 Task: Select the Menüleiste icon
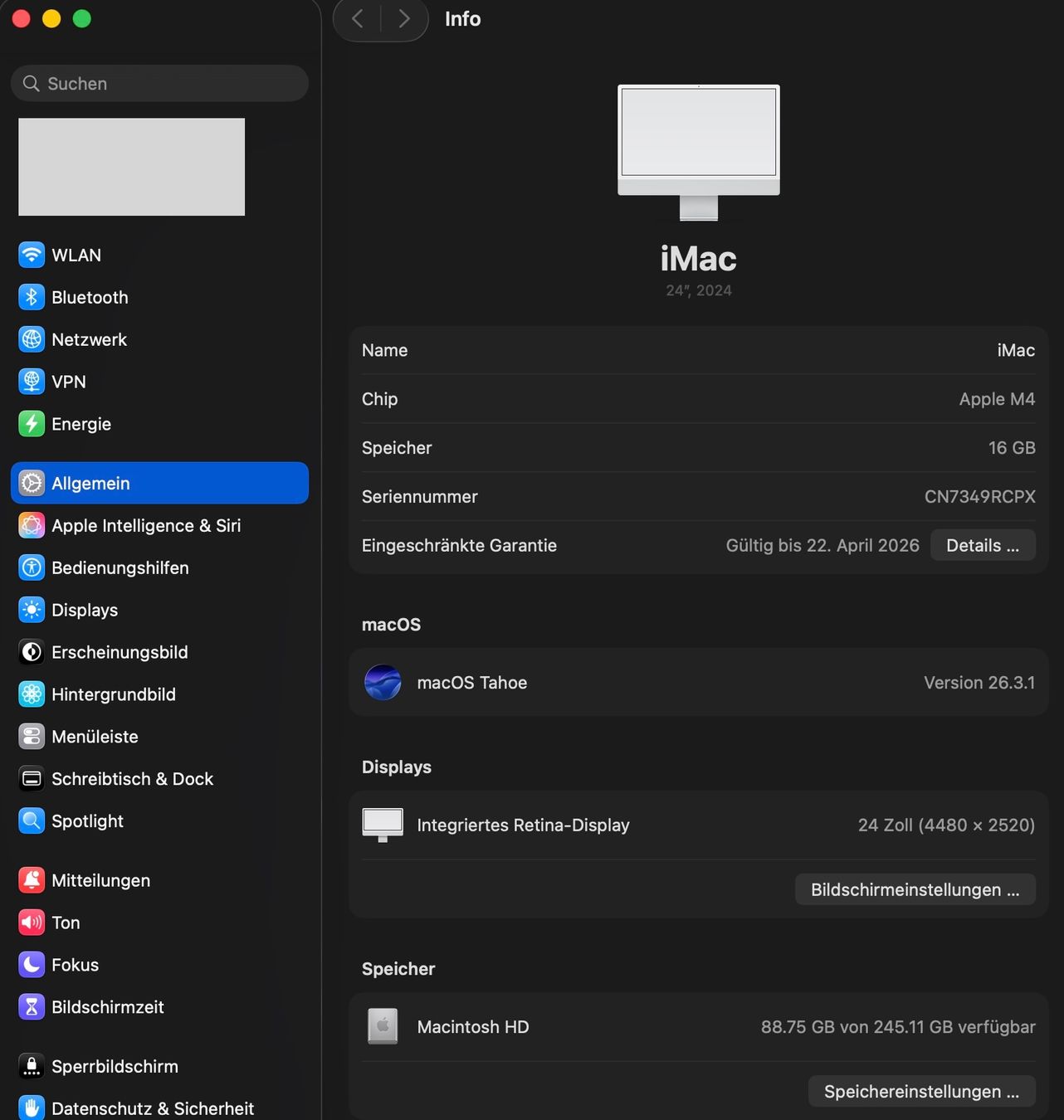point(32,737)
